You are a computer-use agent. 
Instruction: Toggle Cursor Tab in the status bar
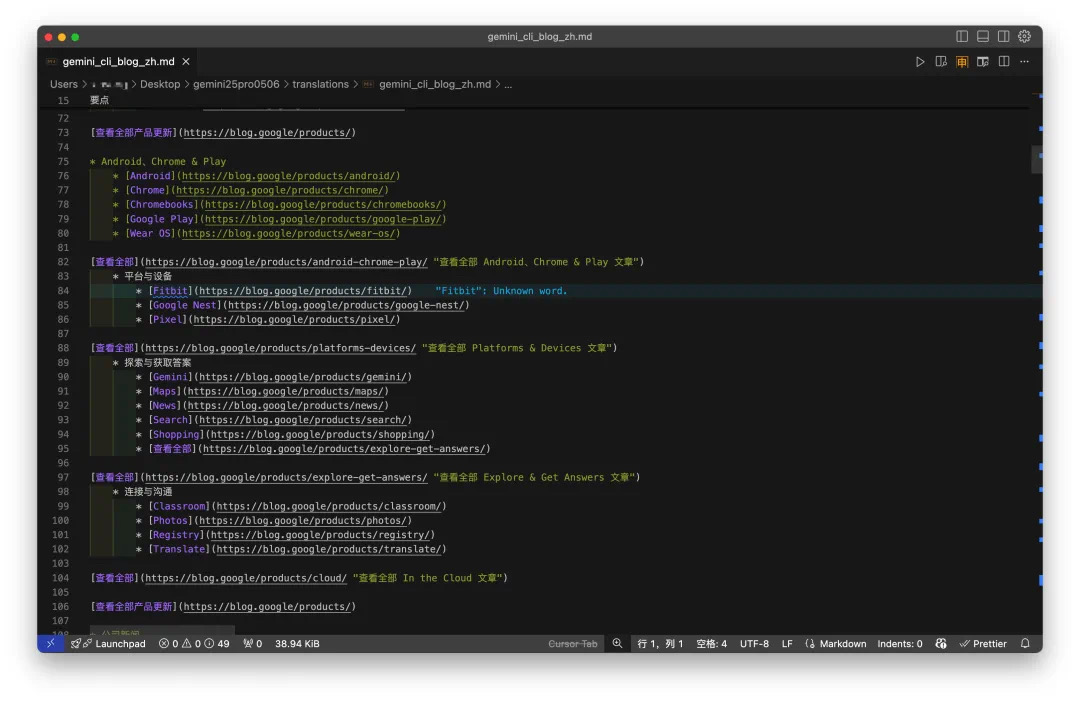click(572, 643)
